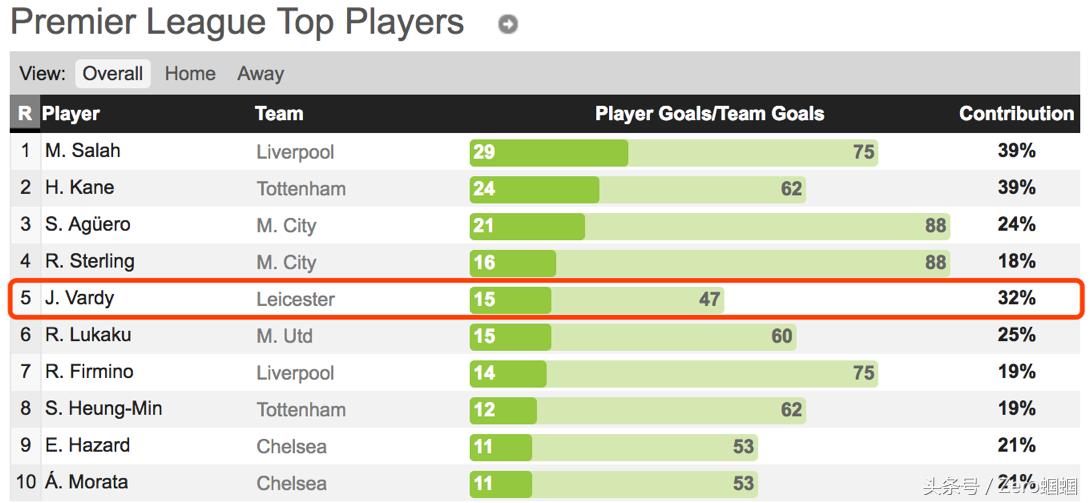Click the Team column header
The image size is (1090, 503).
point(279,114)
